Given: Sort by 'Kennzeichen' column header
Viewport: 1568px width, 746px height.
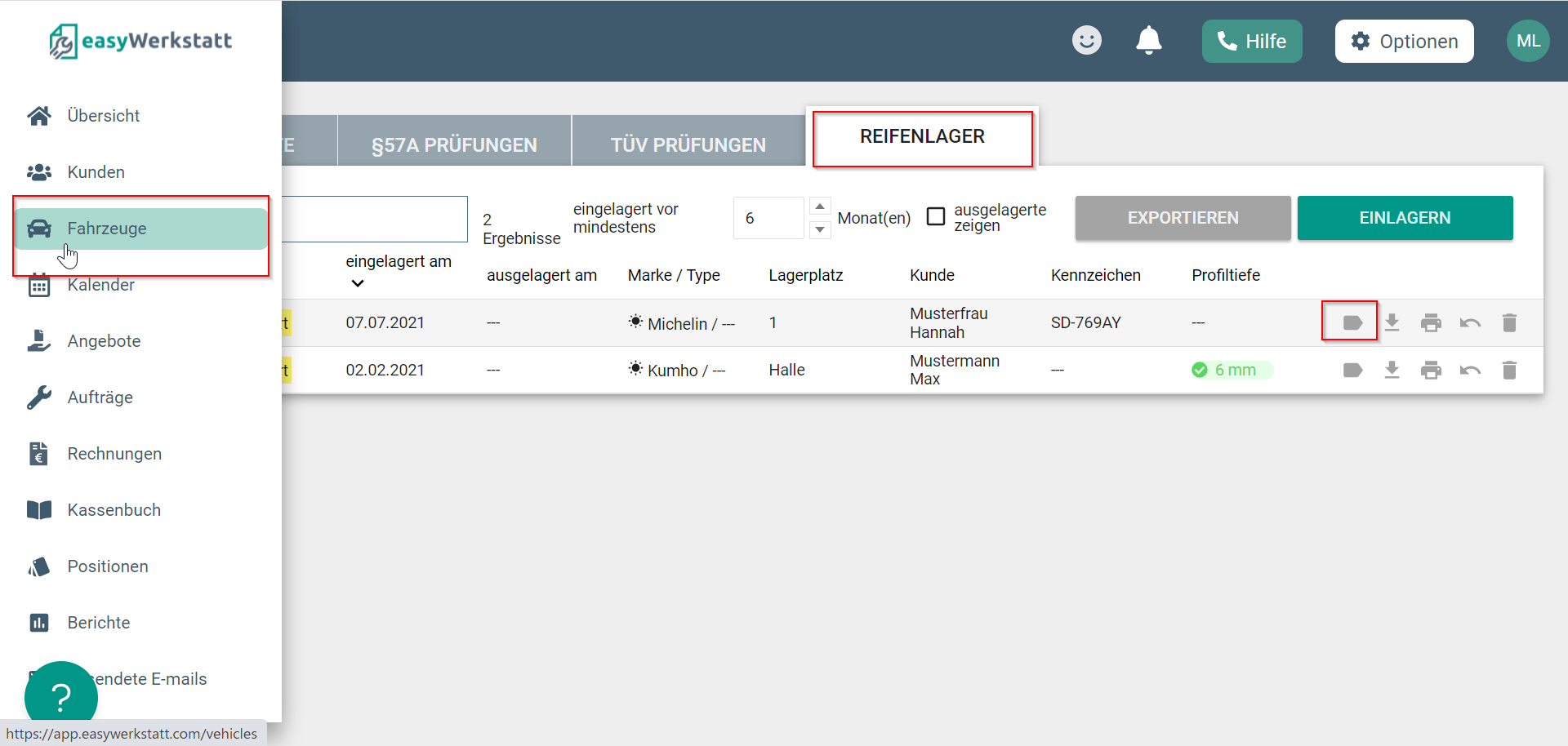Looking at the screenshot, I should 1095,276.
